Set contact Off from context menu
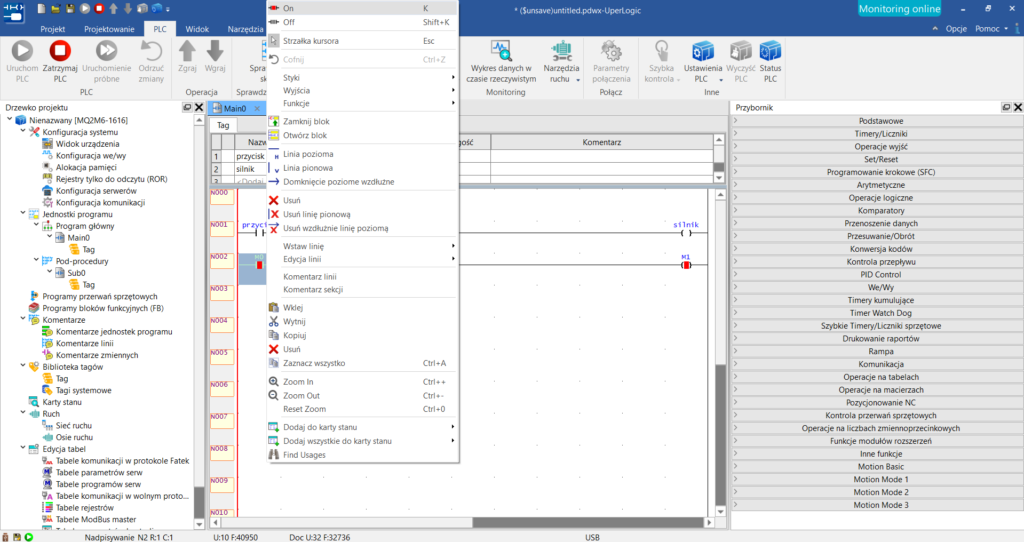Viewport: 1024px width, 542px height. [x=362, y=22]
